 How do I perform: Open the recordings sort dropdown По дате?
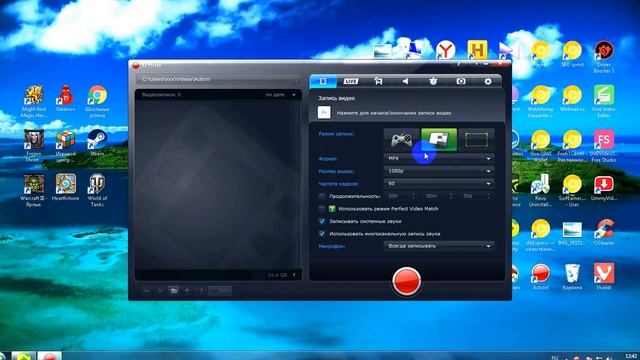pos(281,95)
